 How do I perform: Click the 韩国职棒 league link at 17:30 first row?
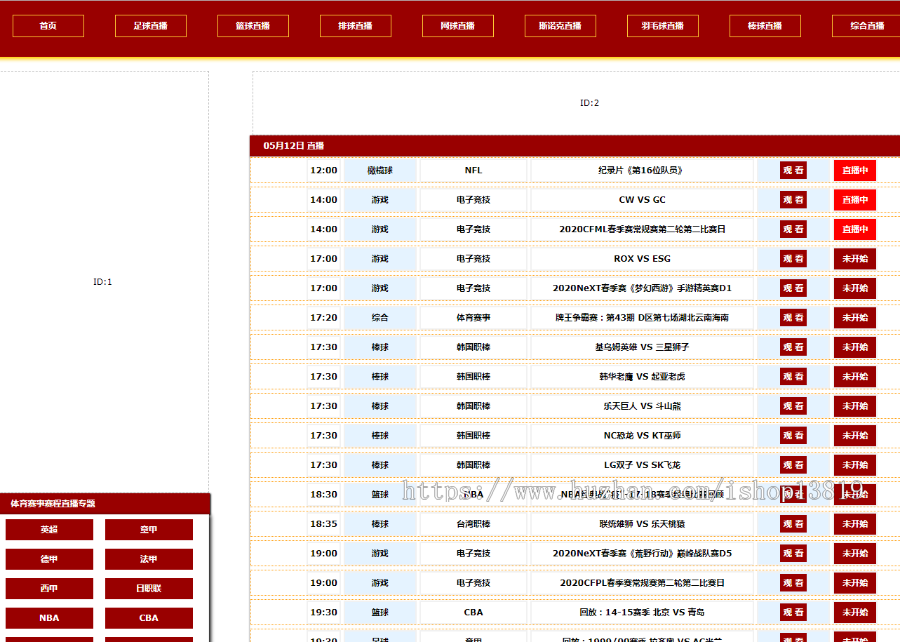tap(473, 347)
